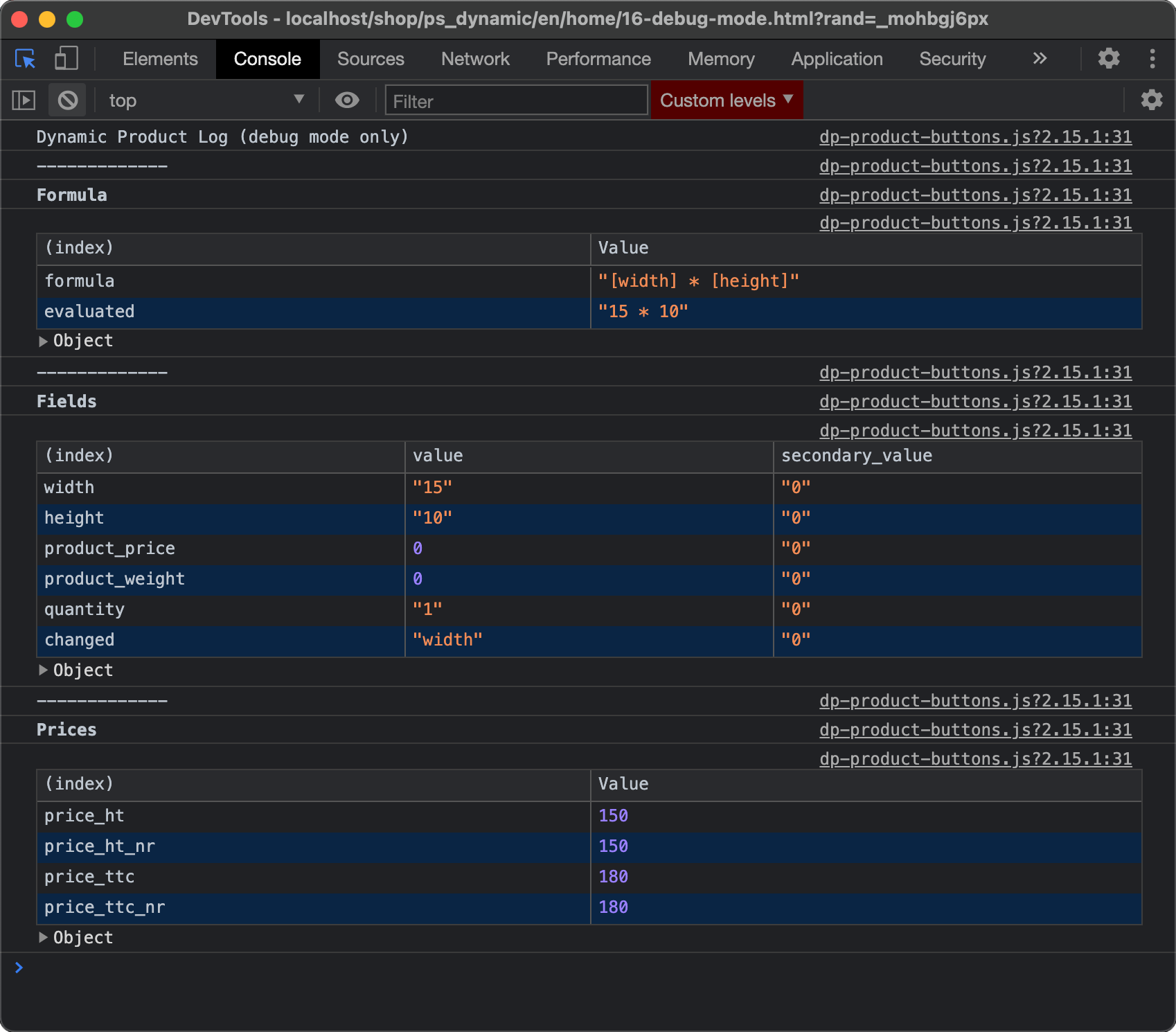Select the product_price row label
Viewport: 1176px width, 1032px height.
point(109,549)
